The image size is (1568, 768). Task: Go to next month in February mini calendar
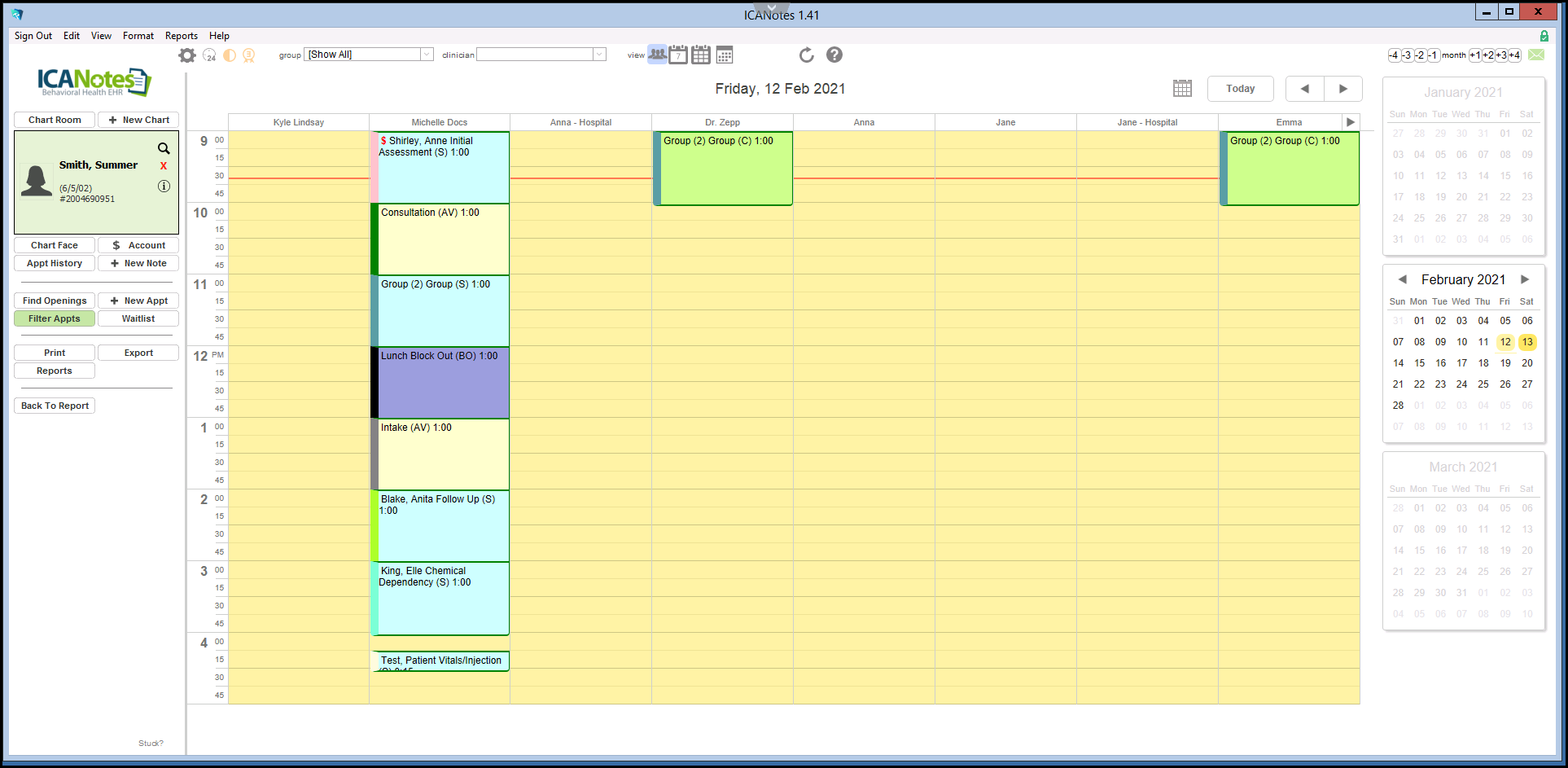pos(1525,279)
